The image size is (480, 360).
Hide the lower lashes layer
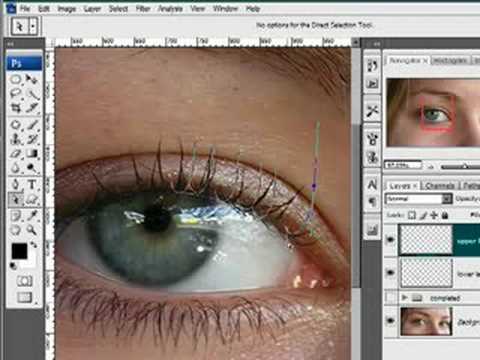(x=390, y=273)
